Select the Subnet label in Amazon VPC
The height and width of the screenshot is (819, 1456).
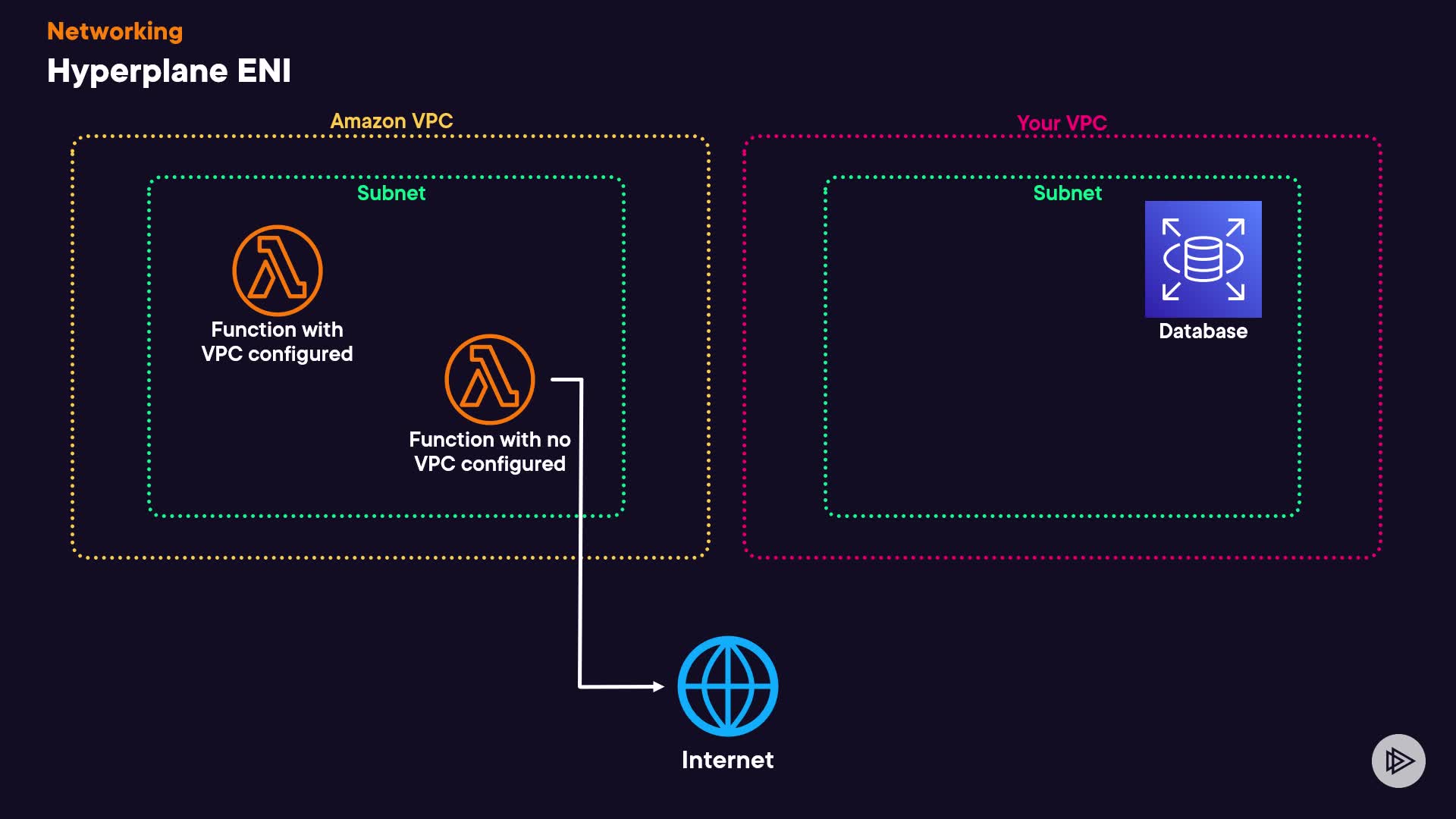391,193
